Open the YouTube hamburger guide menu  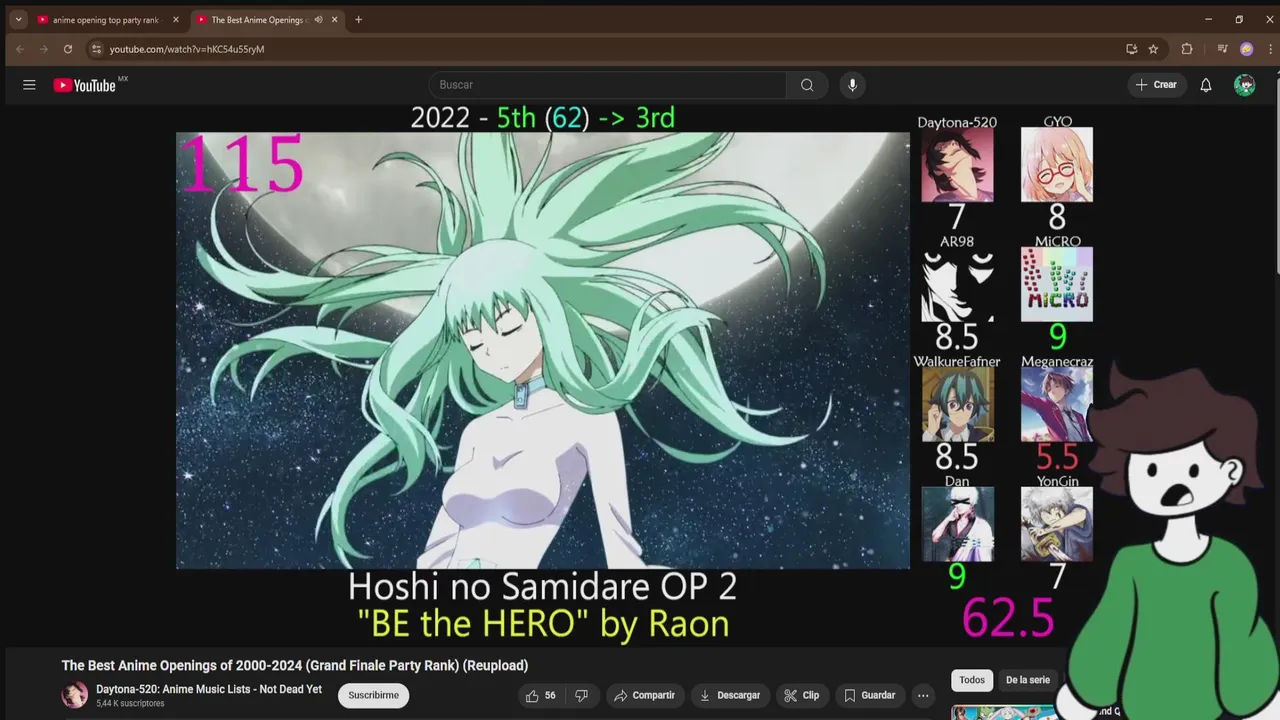[x=29, y=85]
